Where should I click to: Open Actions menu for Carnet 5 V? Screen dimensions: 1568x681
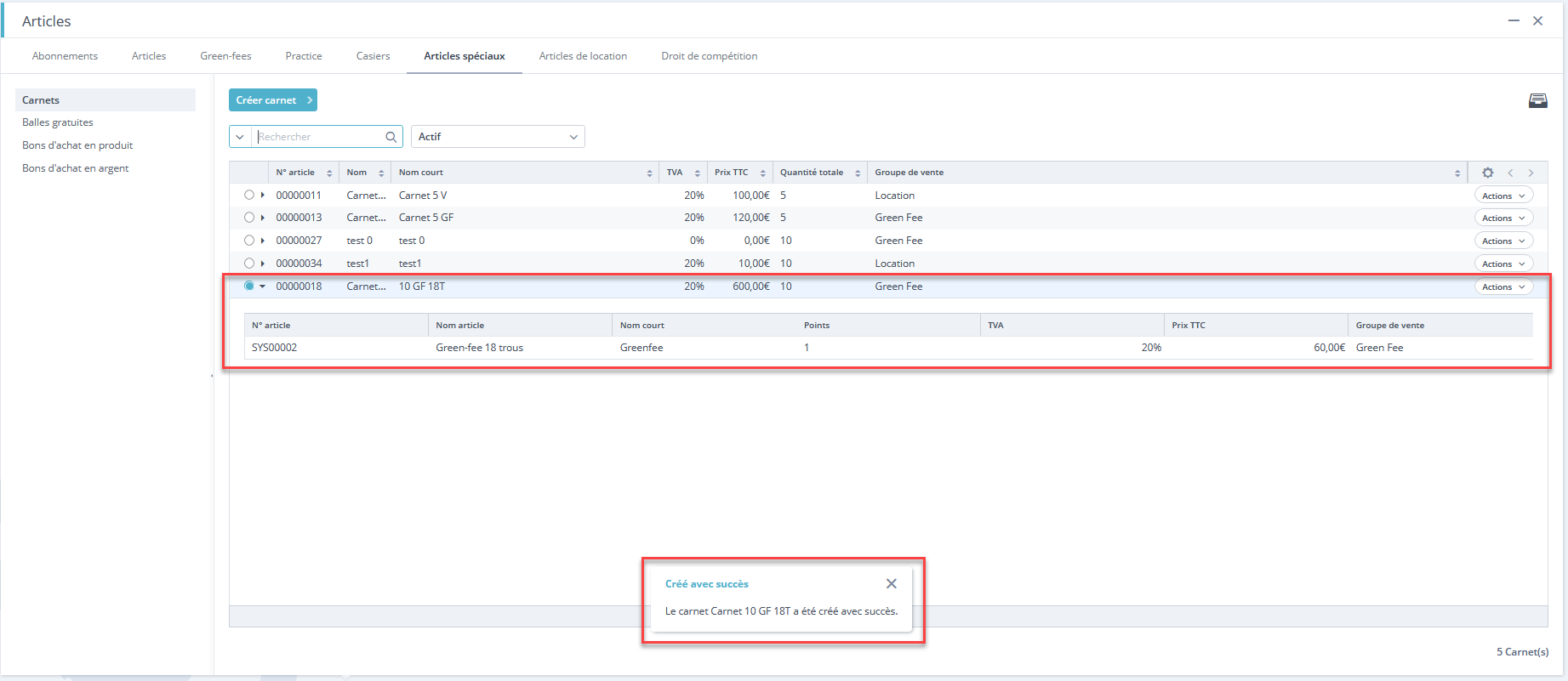point(1503,196)
